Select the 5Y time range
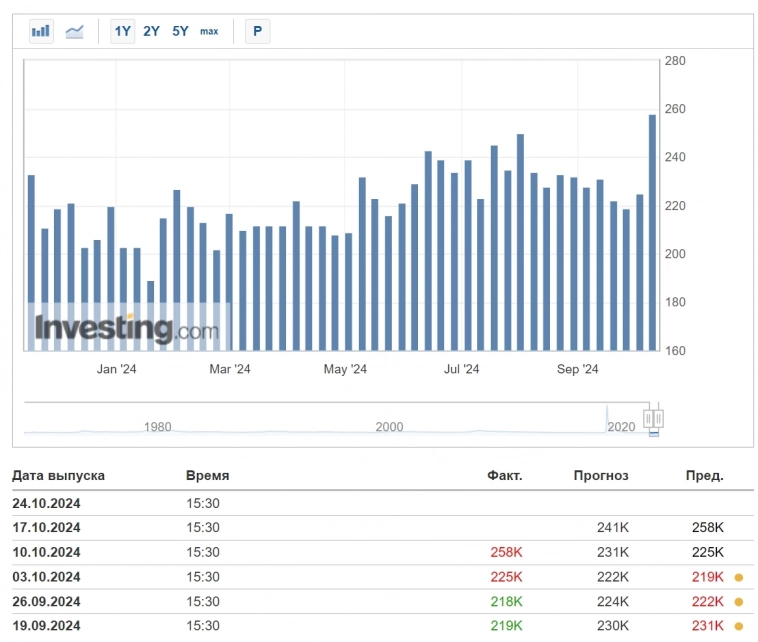 click(180, 31)
